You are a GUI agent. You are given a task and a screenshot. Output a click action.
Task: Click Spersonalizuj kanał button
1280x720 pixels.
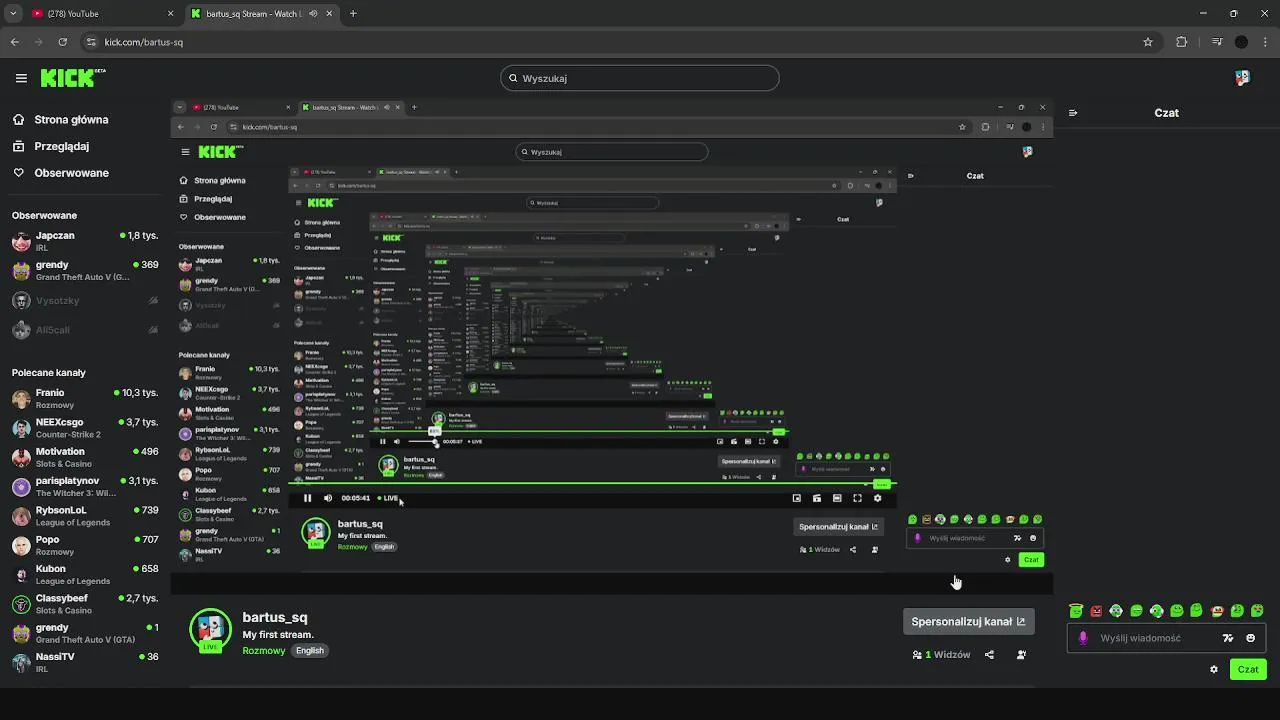coord(968,621)
